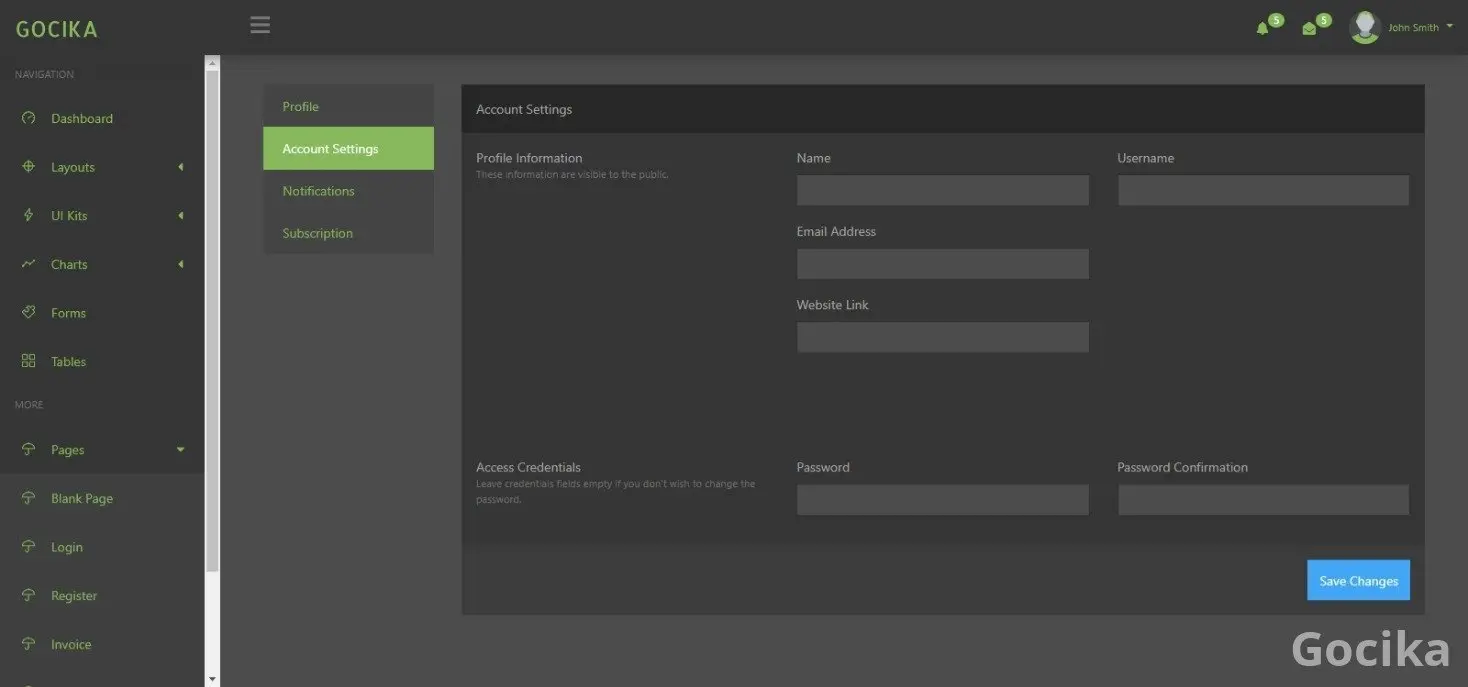
Task: Focus the Email Address input field
Action: pos(942,264)
